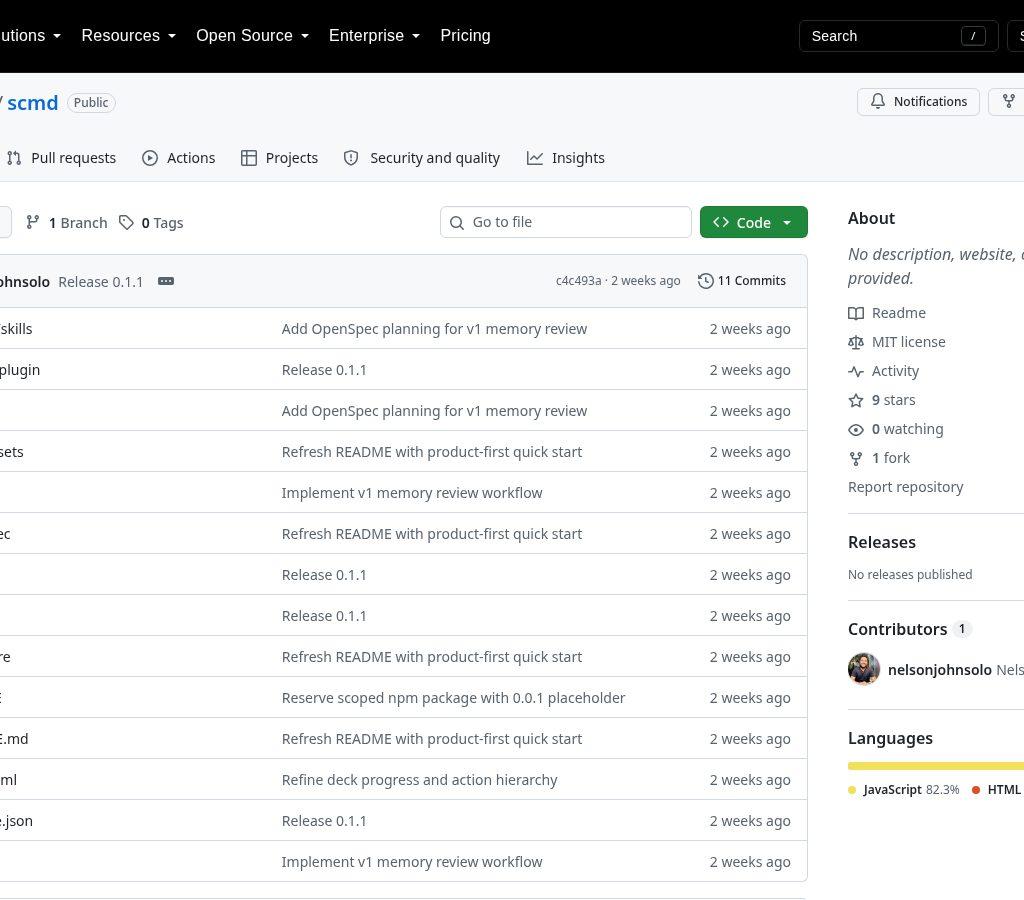The image size is (1024, 900).
Task: View the 0 Tags list
Action: (x=152, y=223)
